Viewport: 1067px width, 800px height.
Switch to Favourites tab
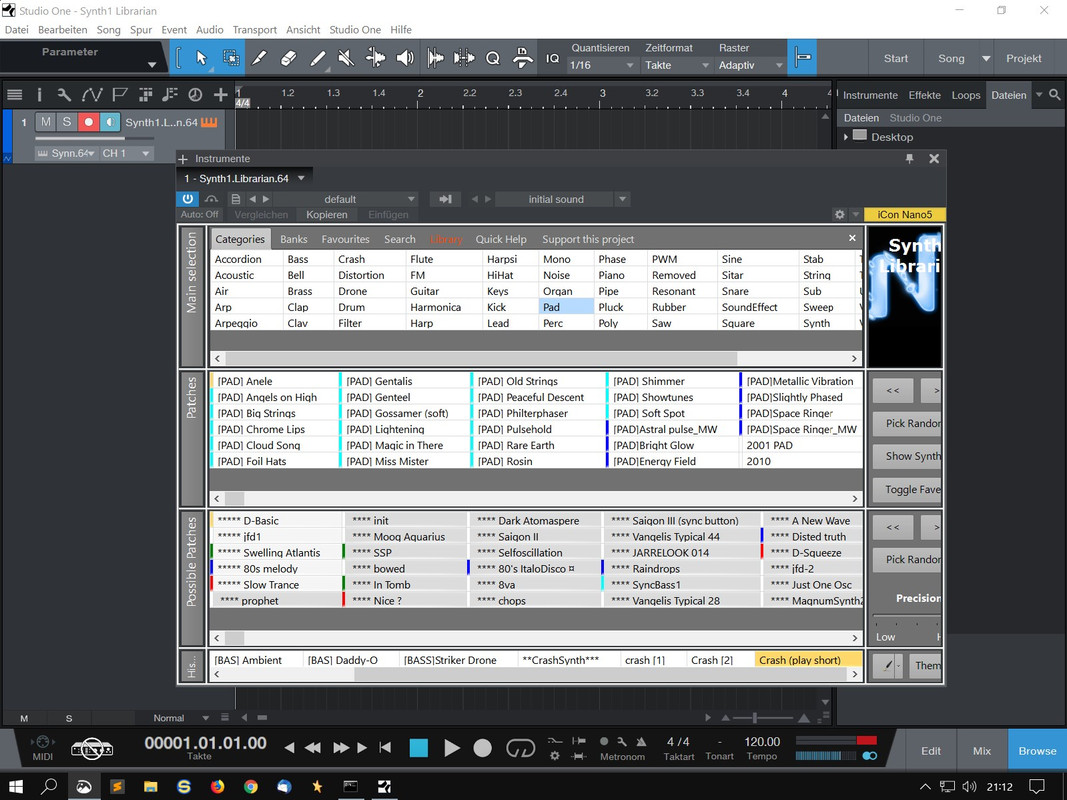345,239
